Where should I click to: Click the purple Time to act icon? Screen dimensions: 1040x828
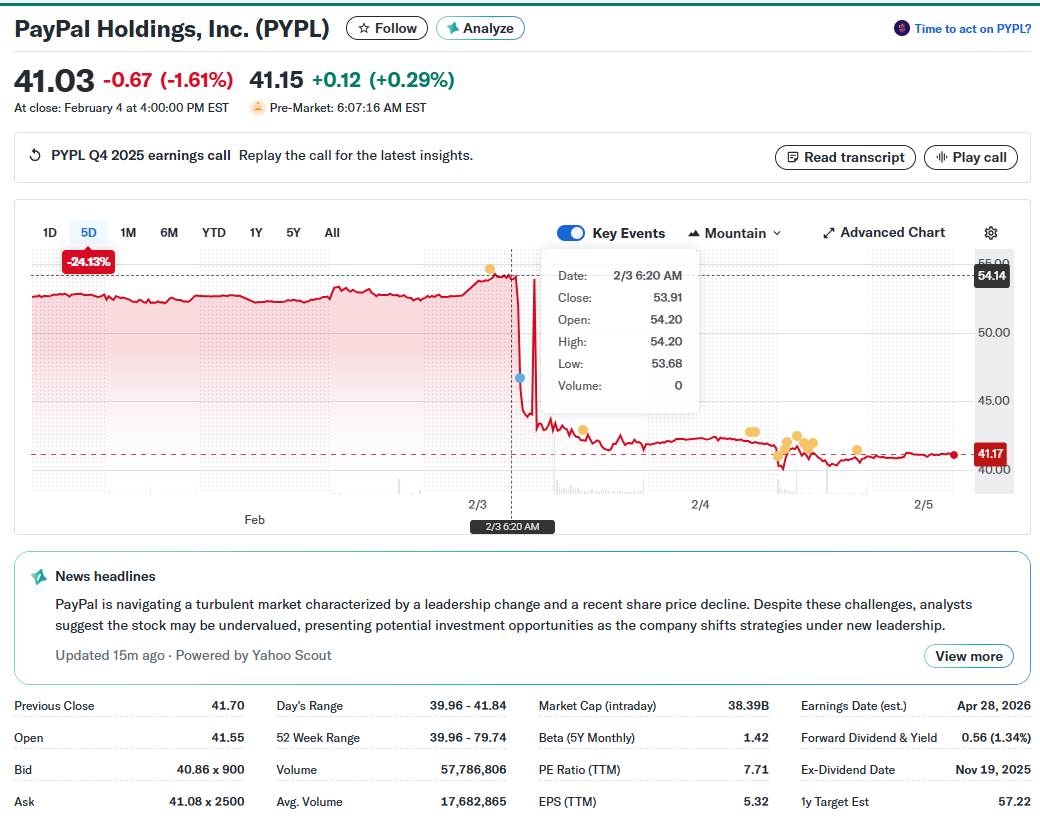click(x=901, y=28)
